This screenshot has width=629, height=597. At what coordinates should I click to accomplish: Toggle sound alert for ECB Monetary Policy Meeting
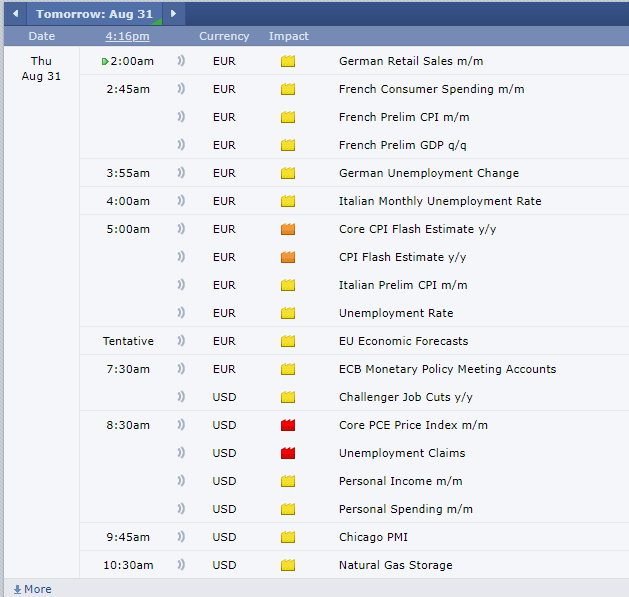click(181, 369)
